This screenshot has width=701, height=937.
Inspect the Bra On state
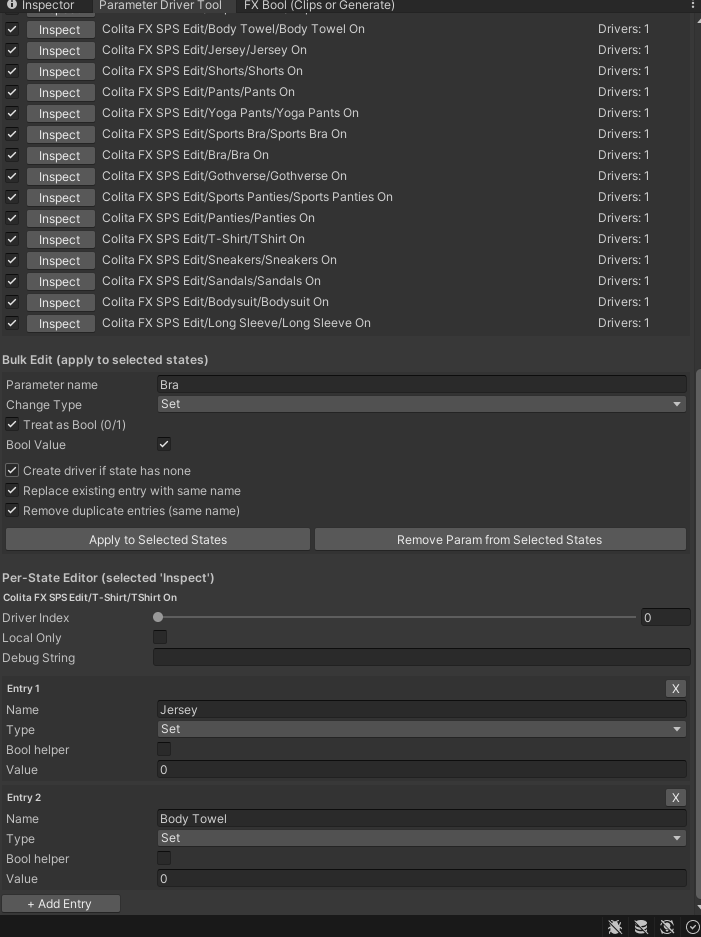coord(60,155)
